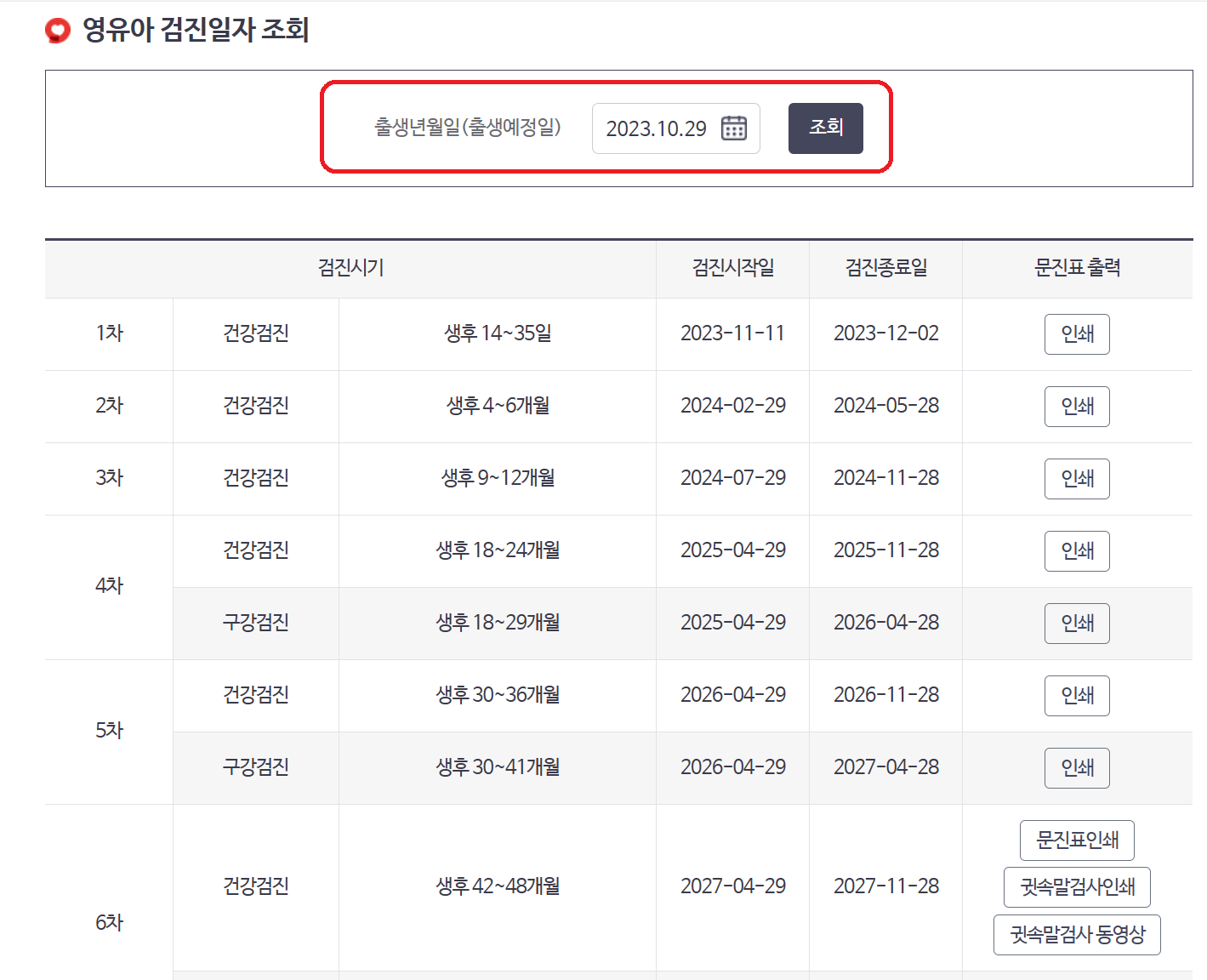This screenshot has width=1207, height=980.
Task: Click 인쇄 on the 3차 생후 9~12개월 row
Action: (x=1076, y=478)
